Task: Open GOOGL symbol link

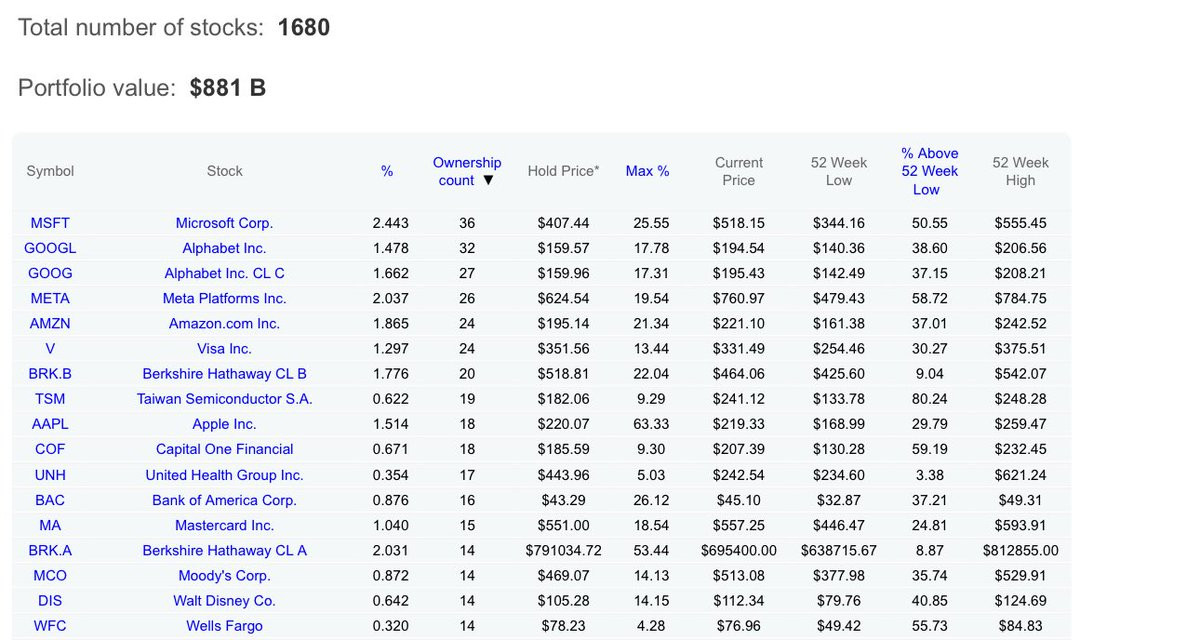Action: (x=50, y=248)
